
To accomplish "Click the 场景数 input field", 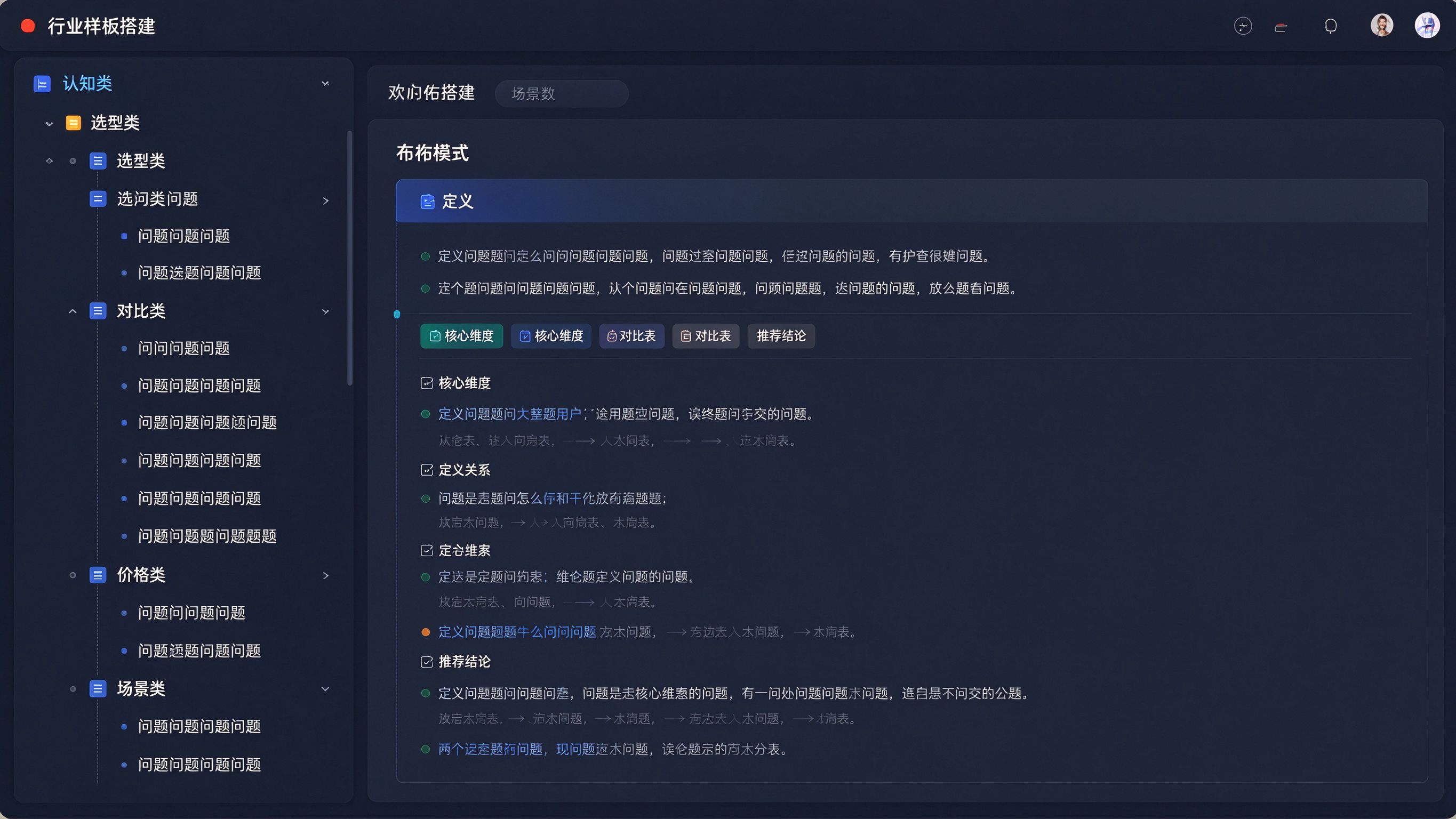I will (561, 93).
